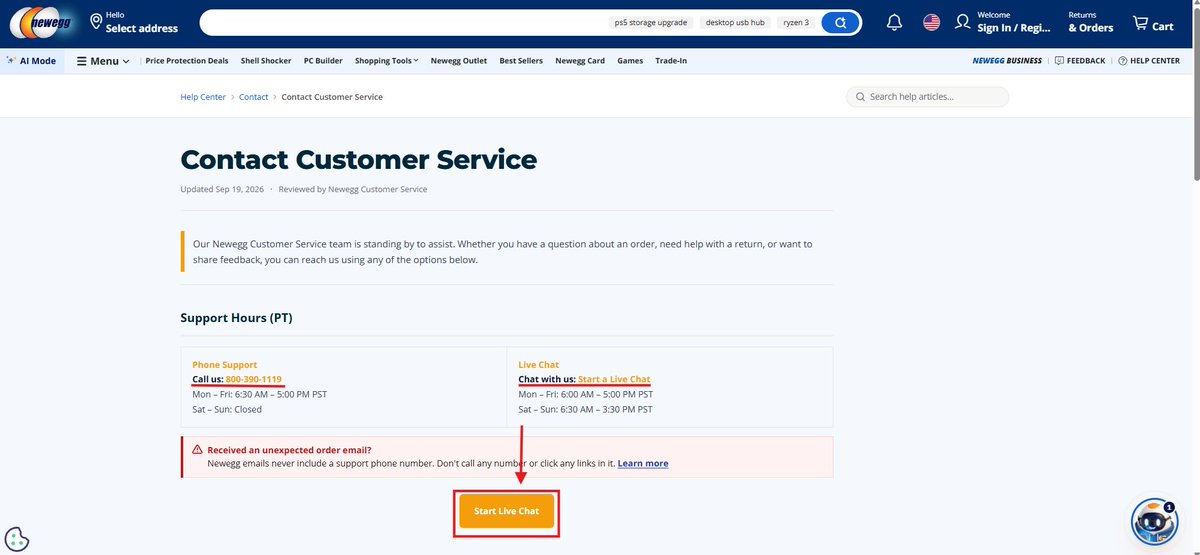Click the Help Center breadcrumb
The width and height of the screenshot is (1200, 555).
tap(203, 97)
